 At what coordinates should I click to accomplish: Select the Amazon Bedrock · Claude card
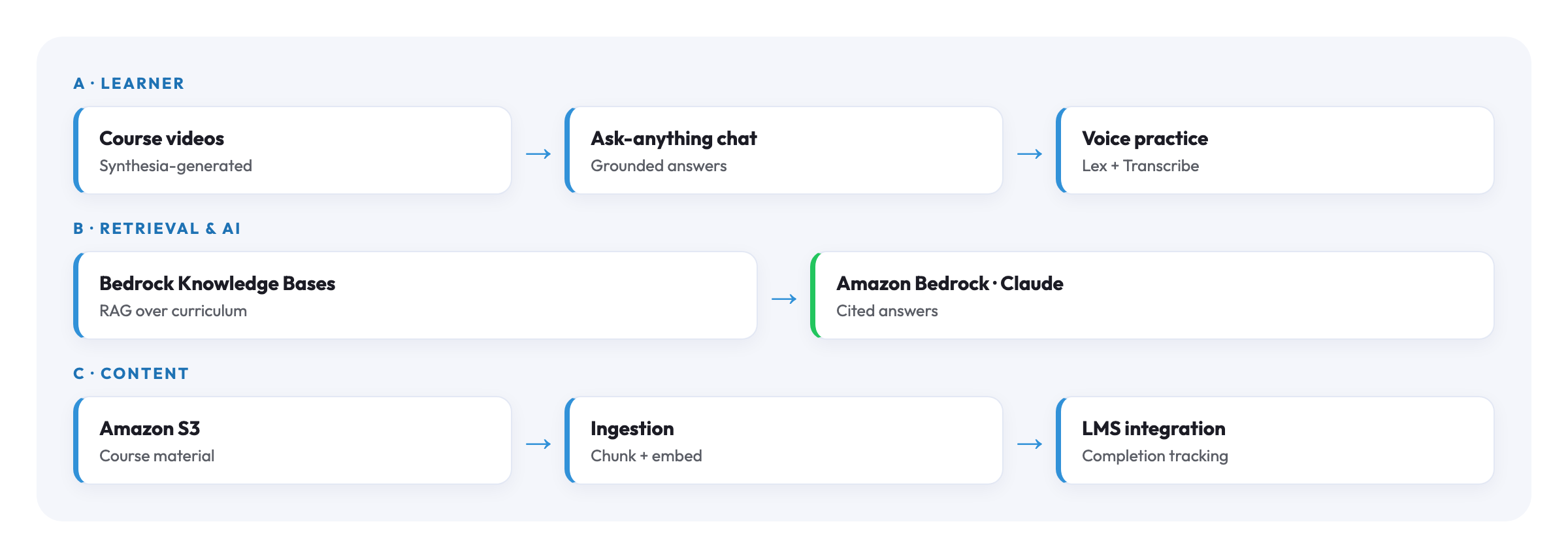1152,295
